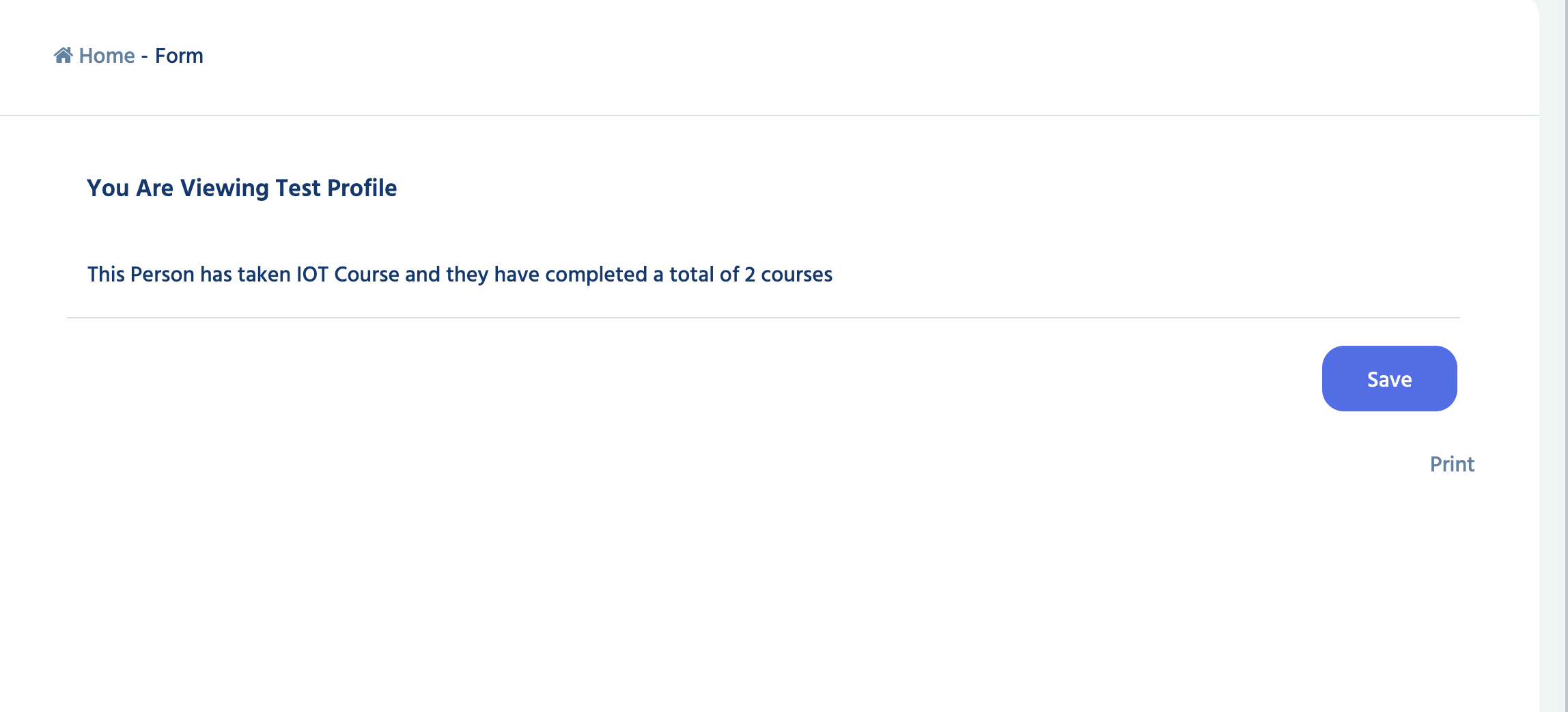
Task: Click '2 courses' at the sentence end
Action: [788, 275]
